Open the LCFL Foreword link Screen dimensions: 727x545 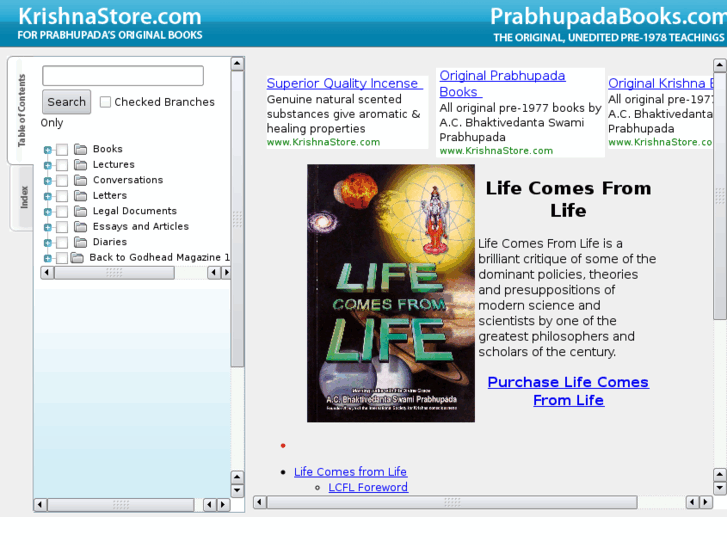point(368,487)
